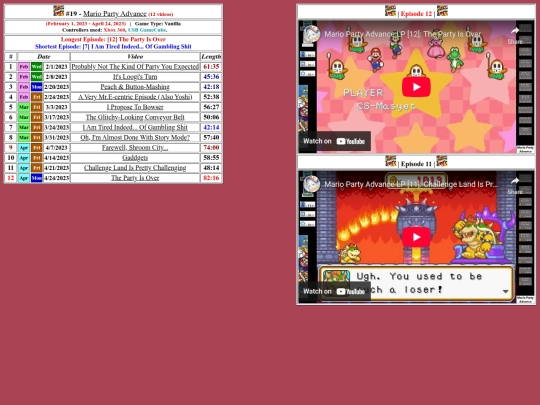The width and height of the screenshot is (540, 405).
Task: Click game icon left of #19 heading
Action: pos(59,11)
